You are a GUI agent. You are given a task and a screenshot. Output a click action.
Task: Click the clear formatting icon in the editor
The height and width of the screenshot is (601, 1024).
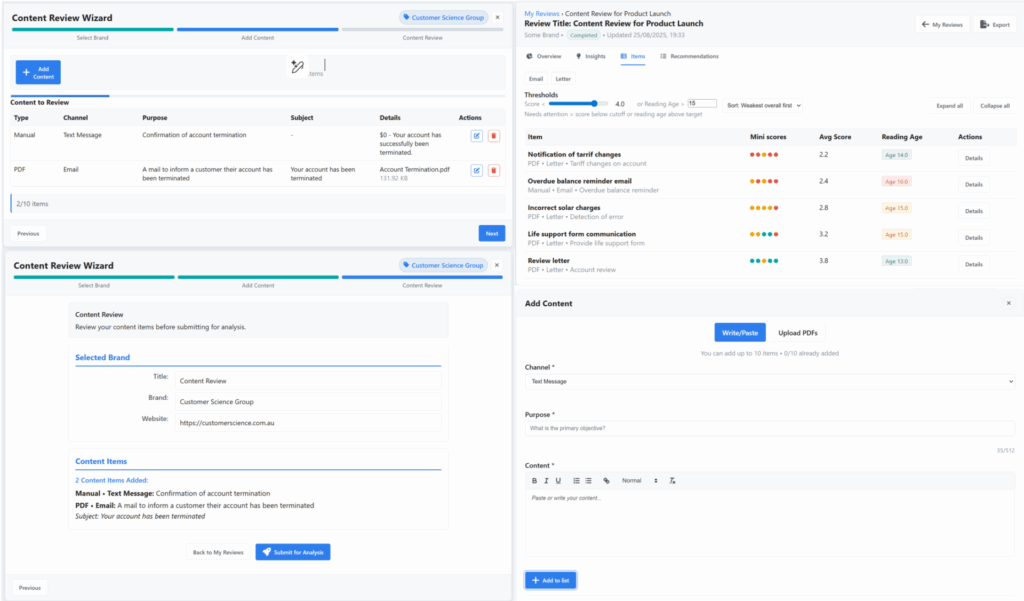(673, 480)
